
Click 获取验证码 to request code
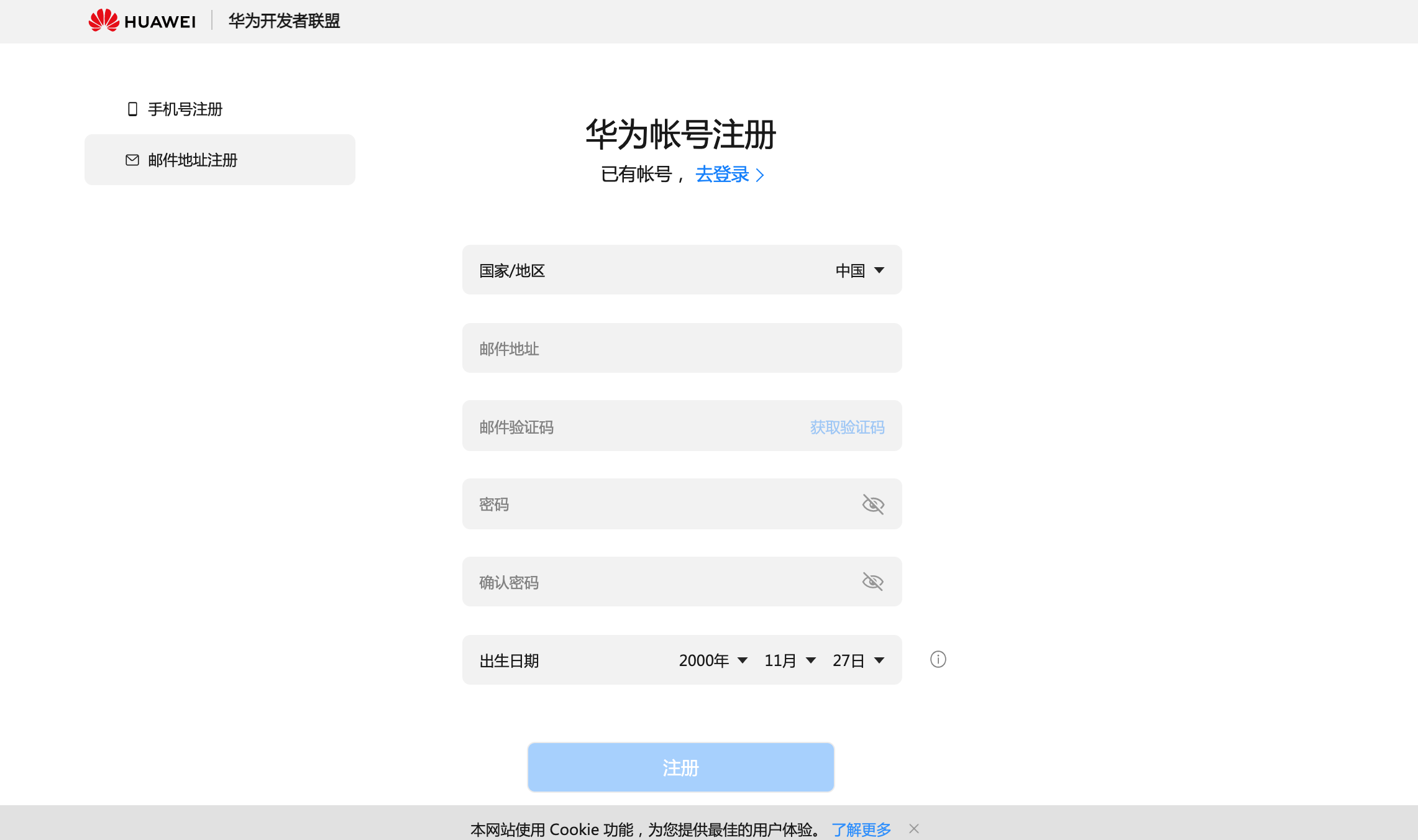point(847,427)
